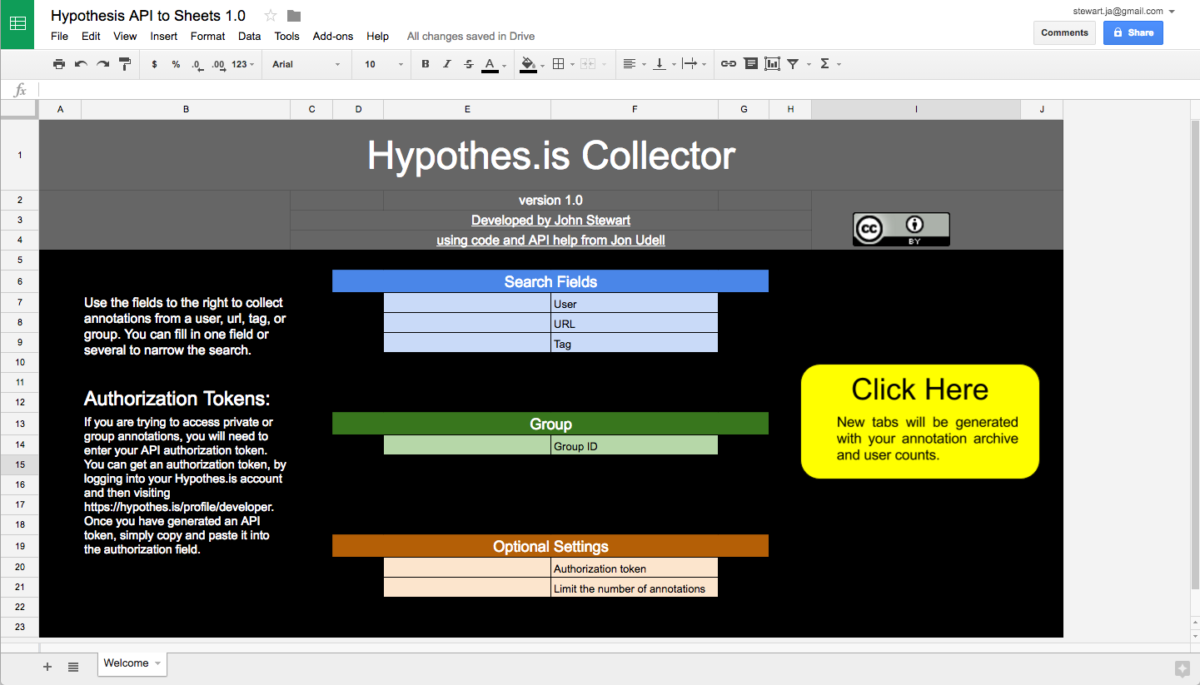
Task: Open the Add-ons menu
Action: [333, 36]
